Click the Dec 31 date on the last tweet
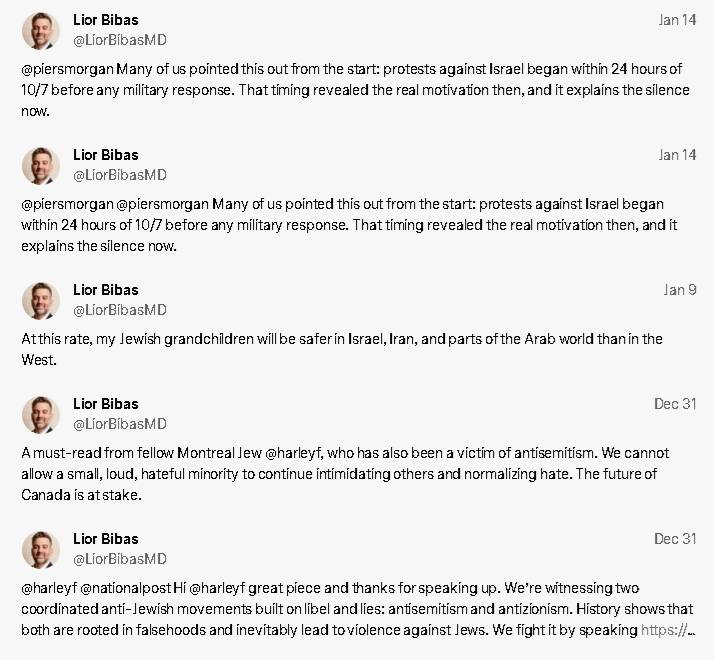 coord(675,539)
